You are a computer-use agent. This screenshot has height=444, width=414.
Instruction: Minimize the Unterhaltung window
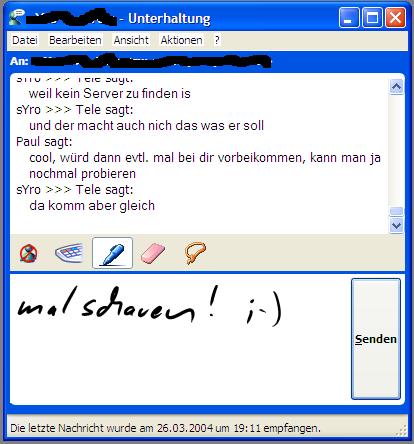[349, 18]
